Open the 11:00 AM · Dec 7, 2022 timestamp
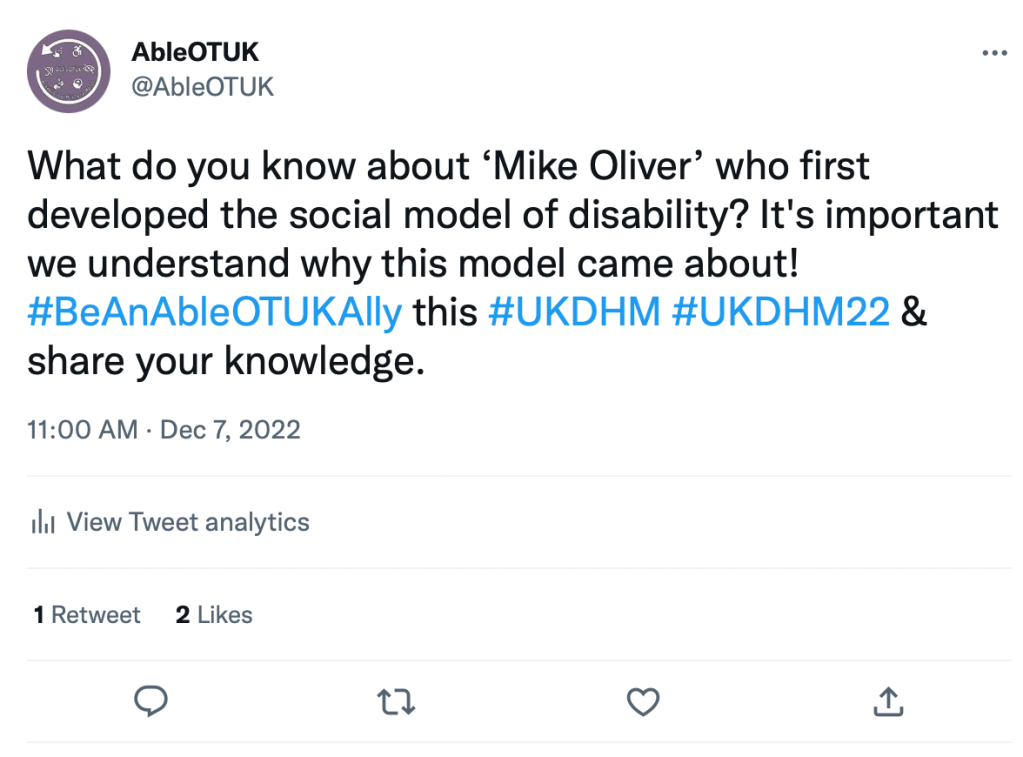The image size is (1023, 757). click(x=164, y=429)
